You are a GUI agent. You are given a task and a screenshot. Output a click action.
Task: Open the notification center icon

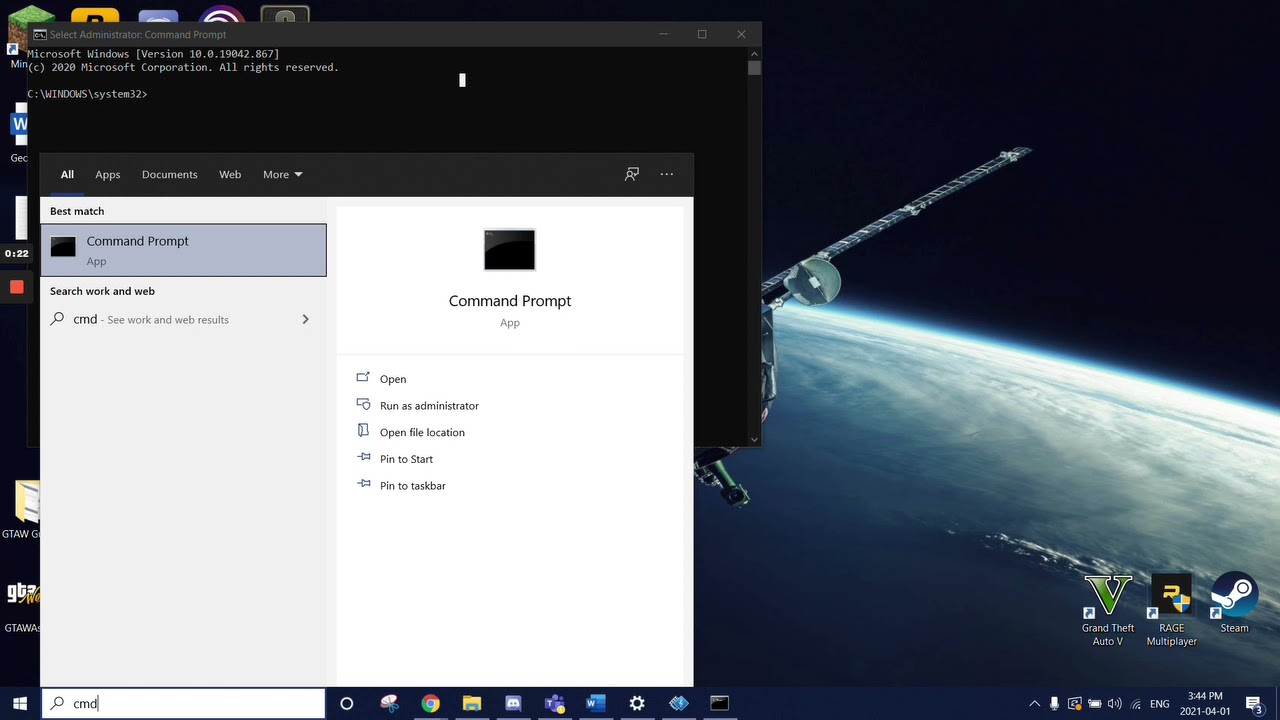point(1254,704)
